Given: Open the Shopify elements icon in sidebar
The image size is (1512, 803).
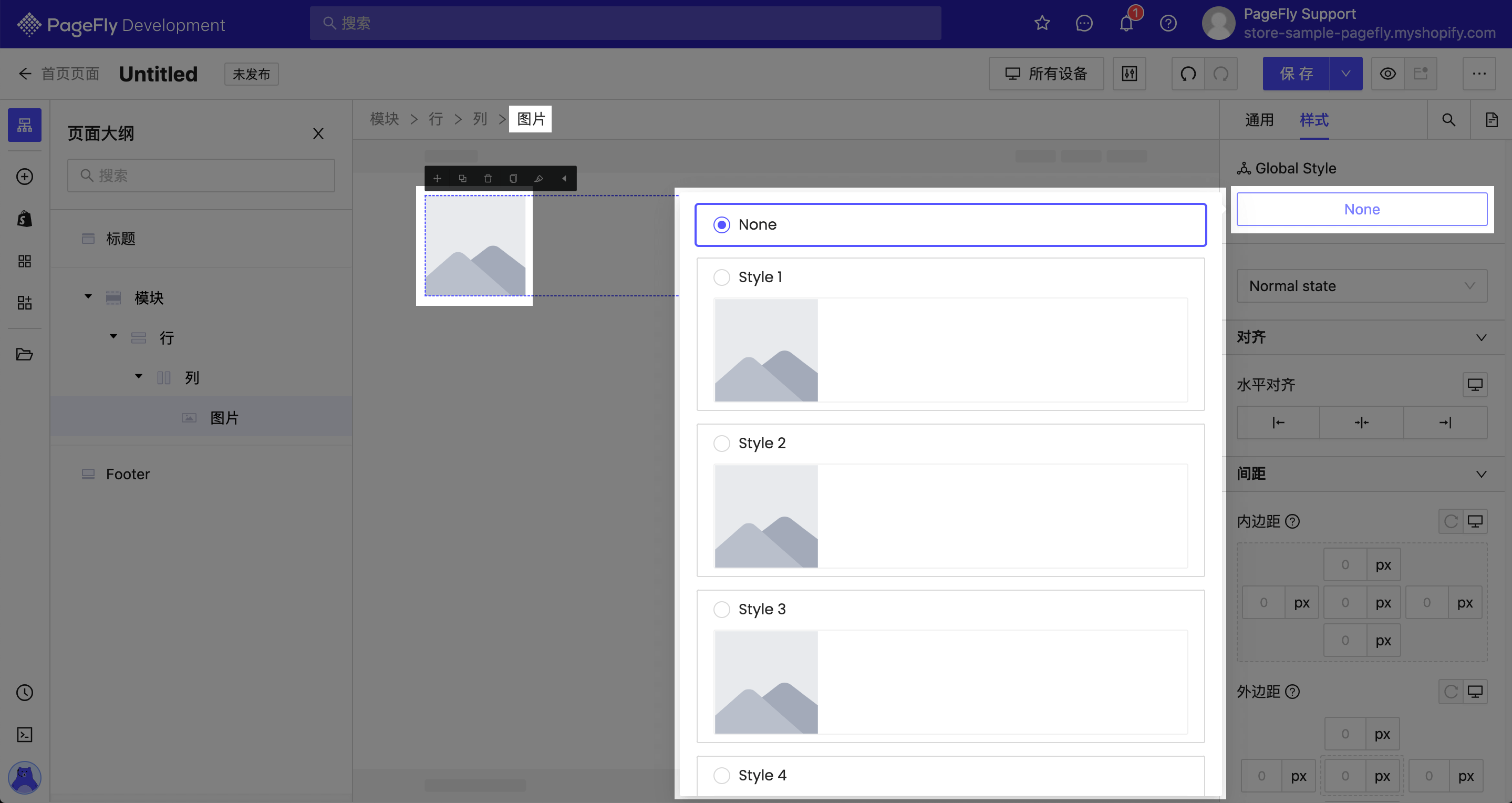Looking at the screenshot, I should (x=25, y=219).
